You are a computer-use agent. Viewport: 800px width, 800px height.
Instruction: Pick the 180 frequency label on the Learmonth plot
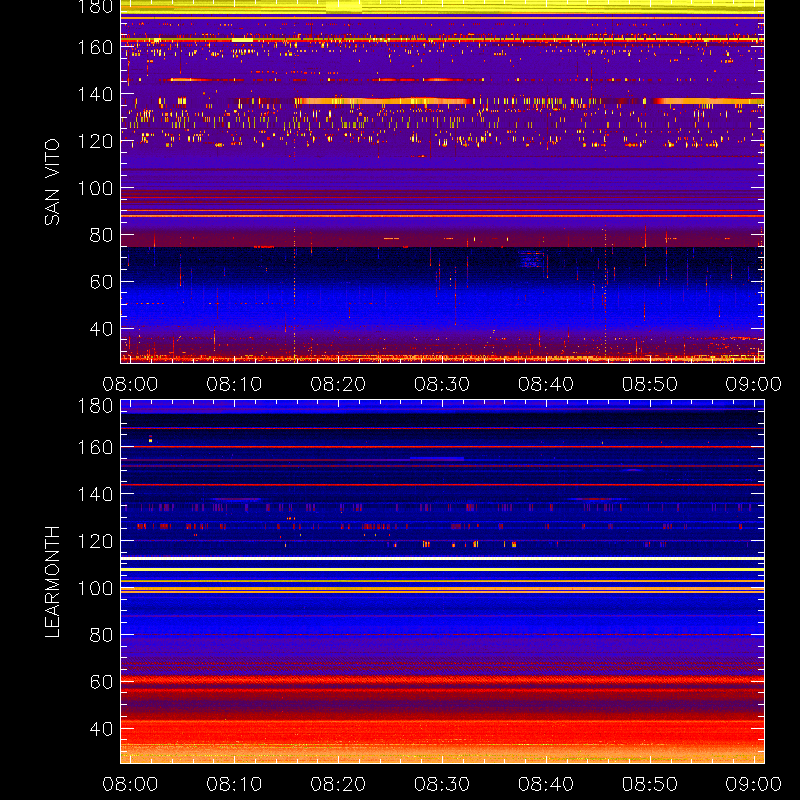95,406
